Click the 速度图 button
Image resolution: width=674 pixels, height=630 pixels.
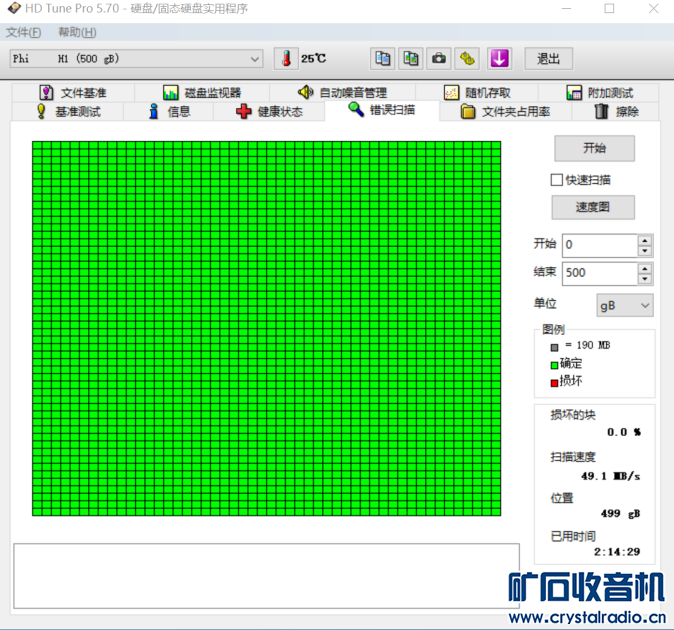(x=593, y=207)
